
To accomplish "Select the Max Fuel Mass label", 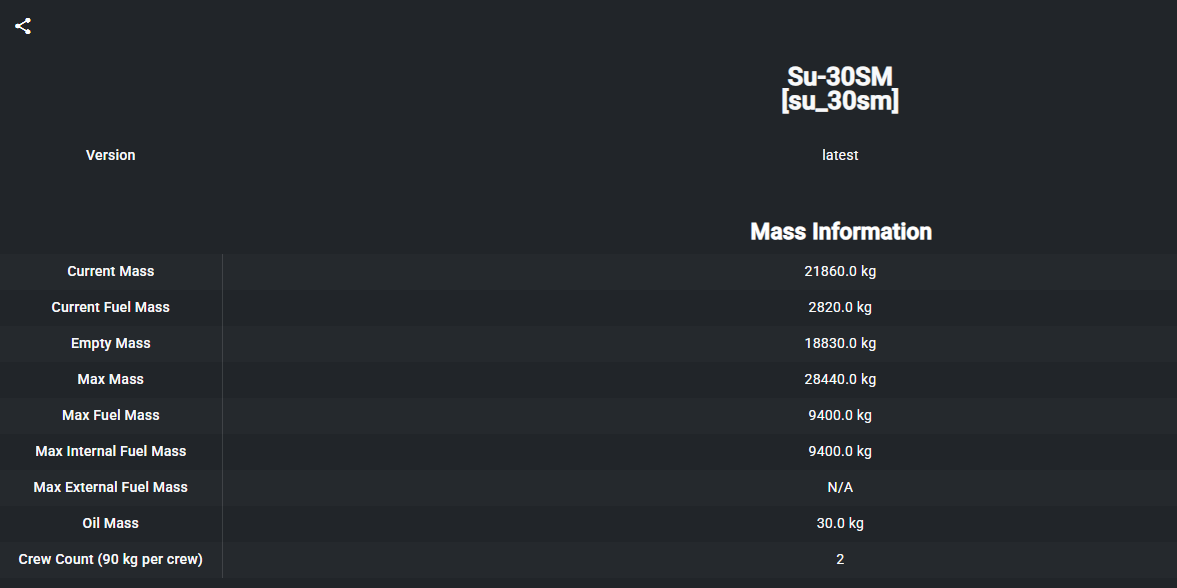I will (x=110, y=415).
